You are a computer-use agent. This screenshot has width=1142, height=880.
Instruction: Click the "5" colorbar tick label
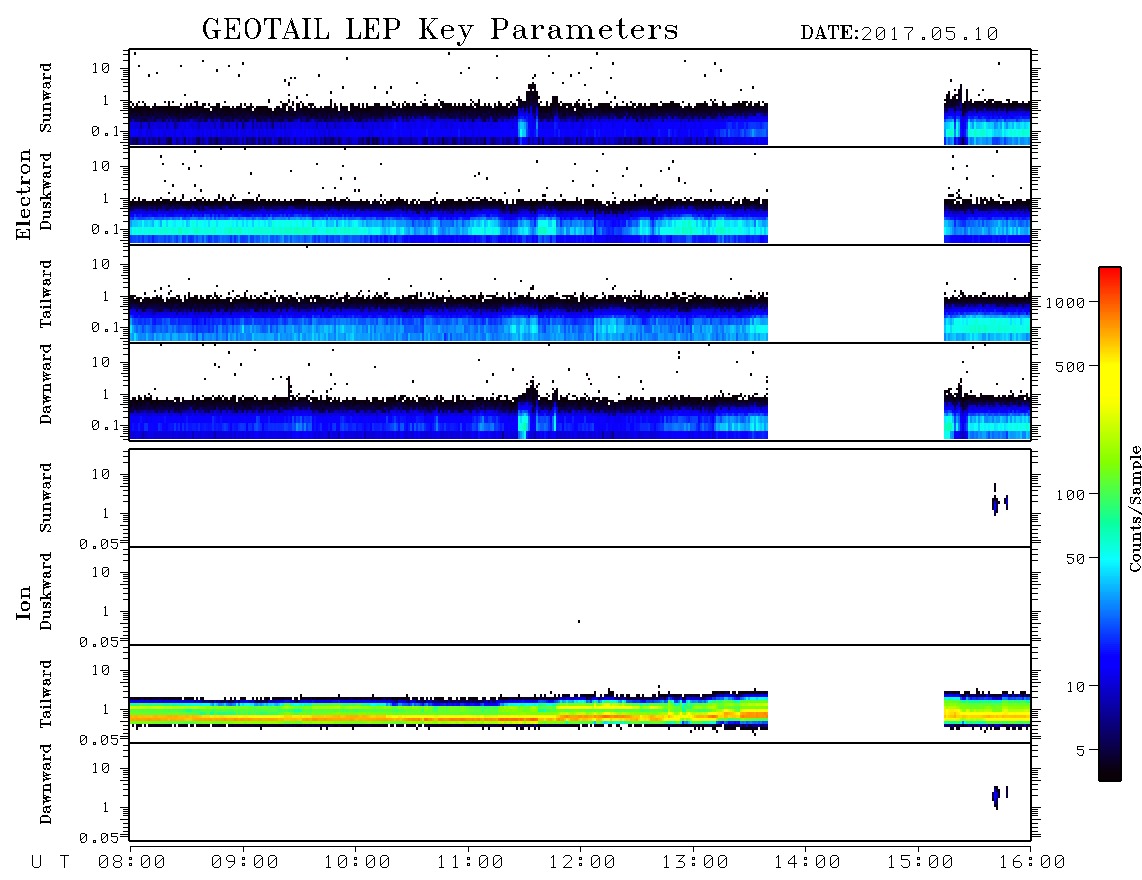coord(1081,750)
